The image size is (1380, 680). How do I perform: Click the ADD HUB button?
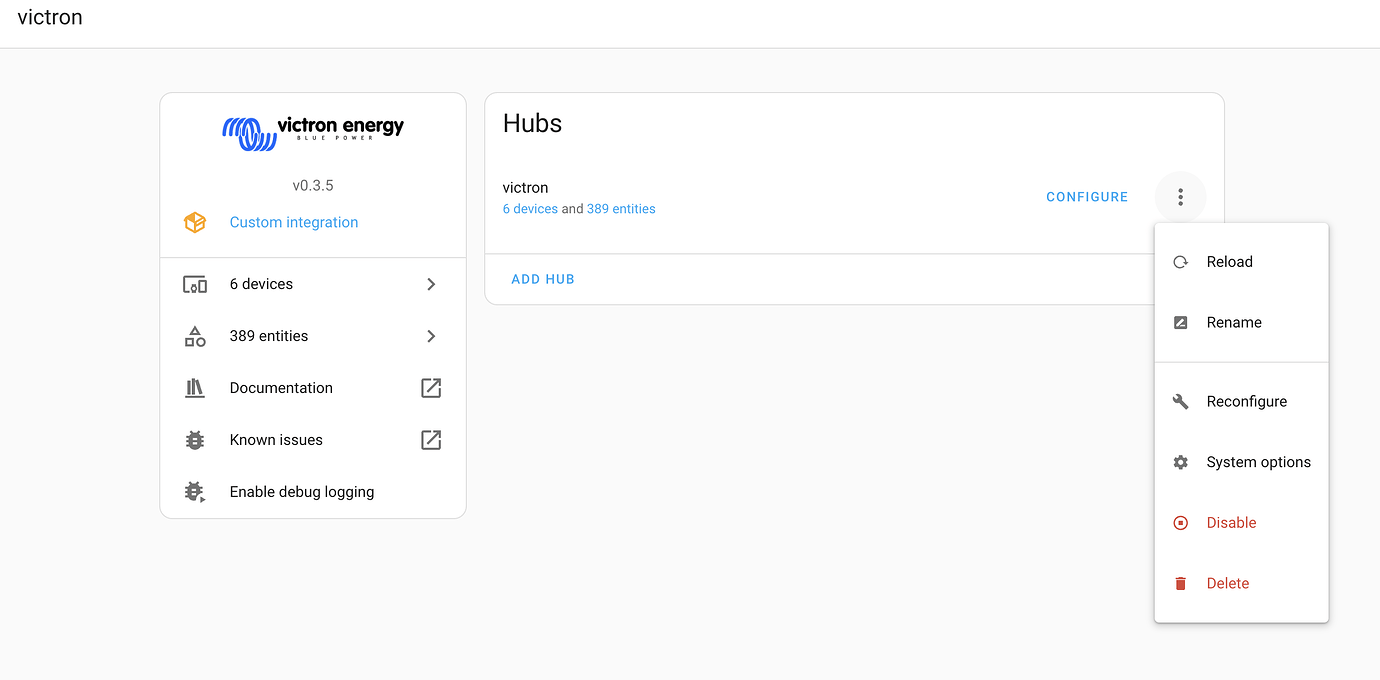[x=543, y=279]
